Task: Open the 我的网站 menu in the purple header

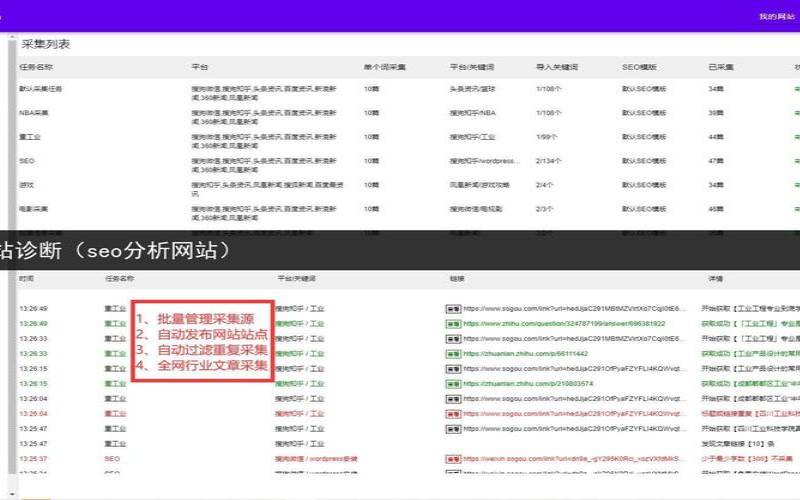Action: tap(777, 16)
